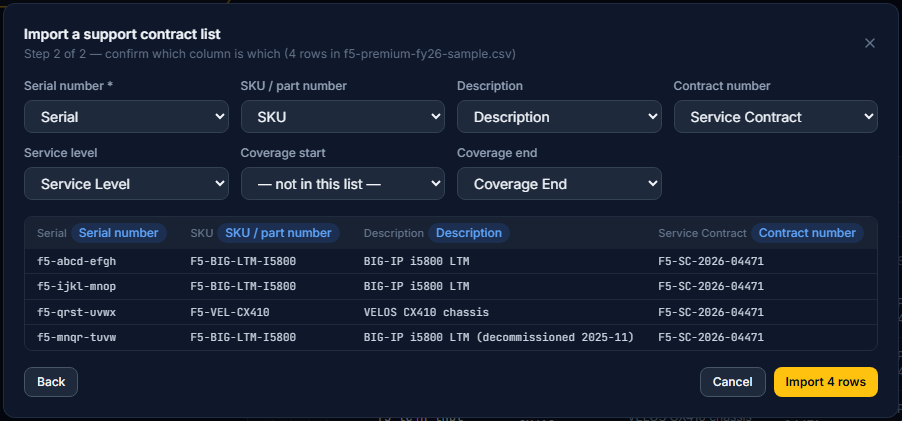Viewport: 902px width, 421px height.
Task: Open the Serial number column dropdown
Action: [x=127, y=117]
